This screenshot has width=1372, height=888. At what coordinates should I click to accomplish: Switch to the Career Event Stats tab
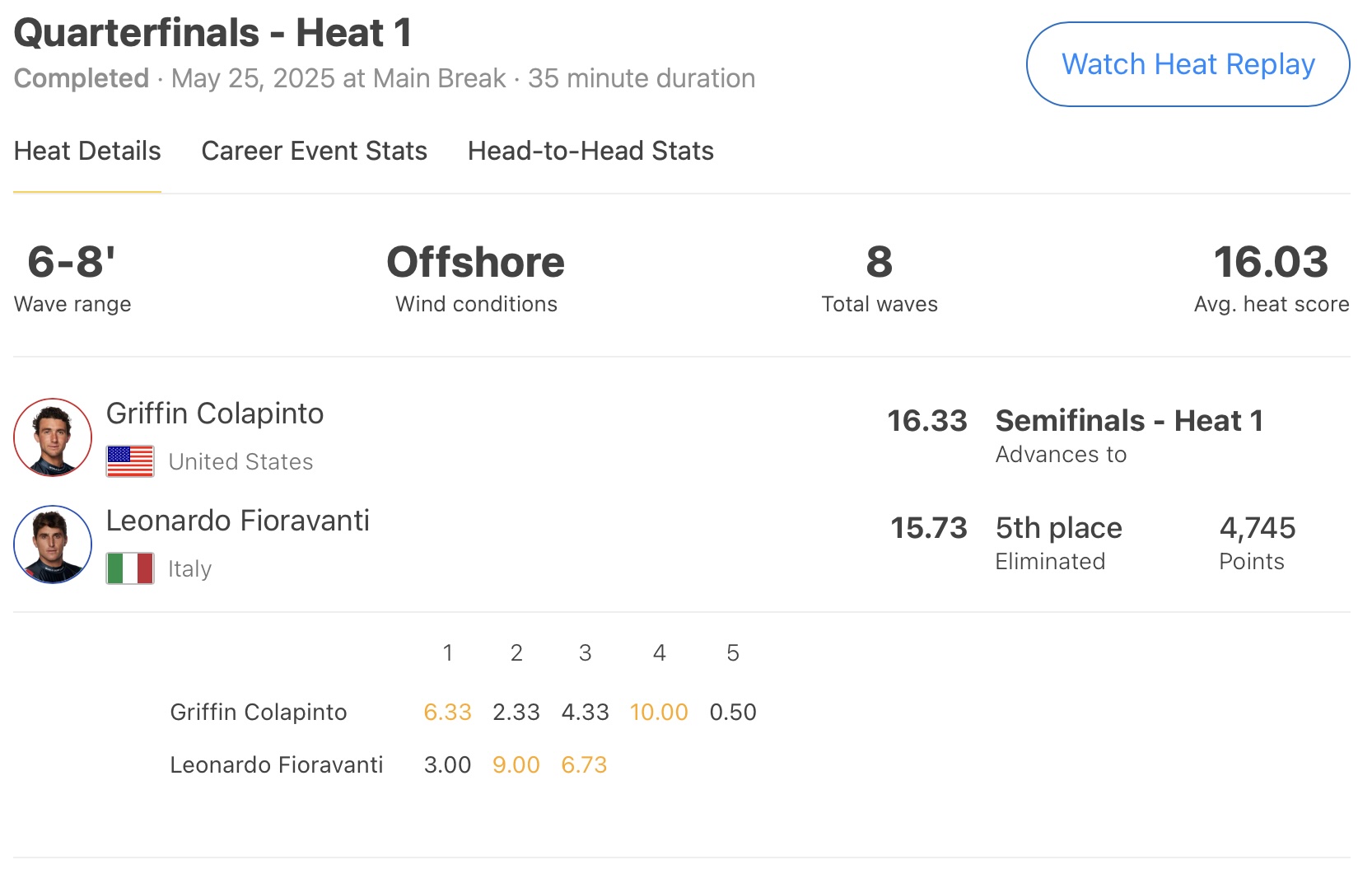[314, 151]
